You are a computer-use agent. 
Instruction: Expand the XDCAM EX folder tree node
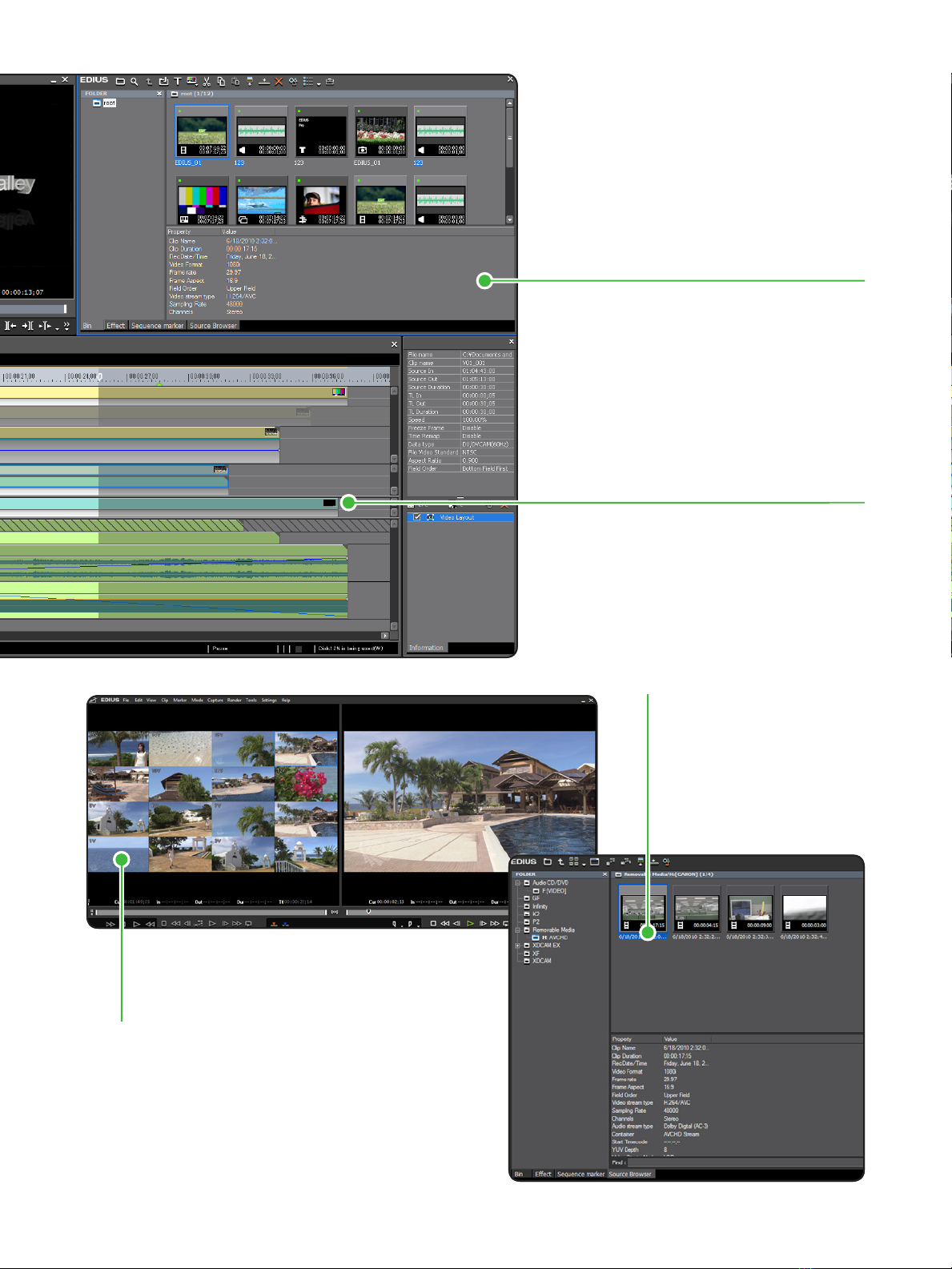pos(517,946)
